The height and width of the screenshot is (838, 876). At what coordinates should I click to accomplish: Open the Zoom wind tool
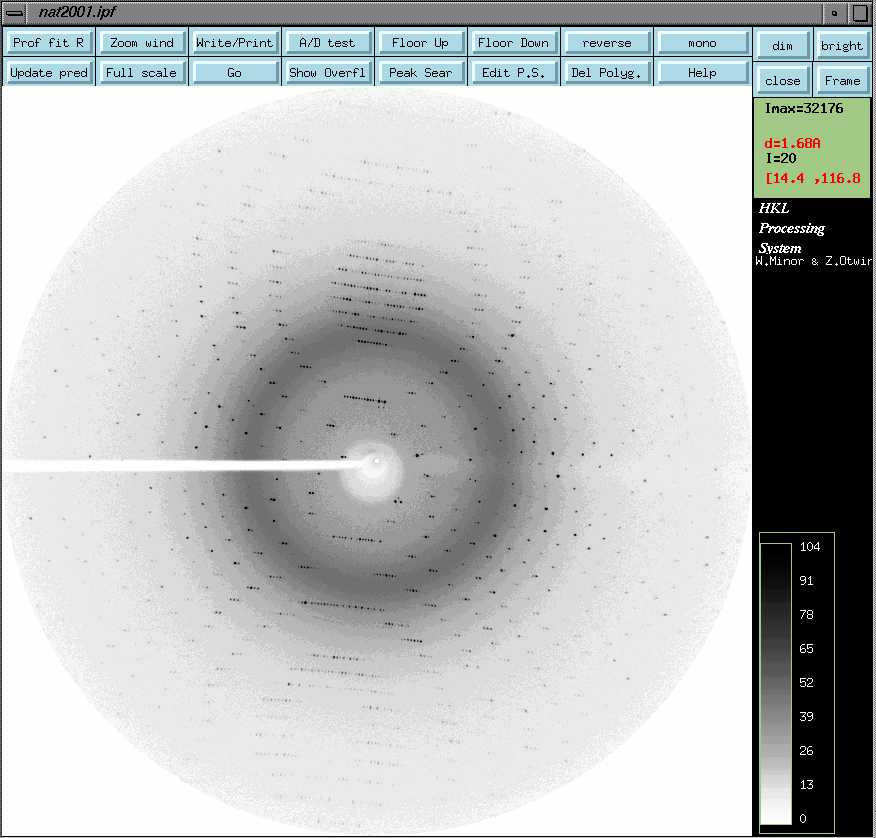[141, 43]
